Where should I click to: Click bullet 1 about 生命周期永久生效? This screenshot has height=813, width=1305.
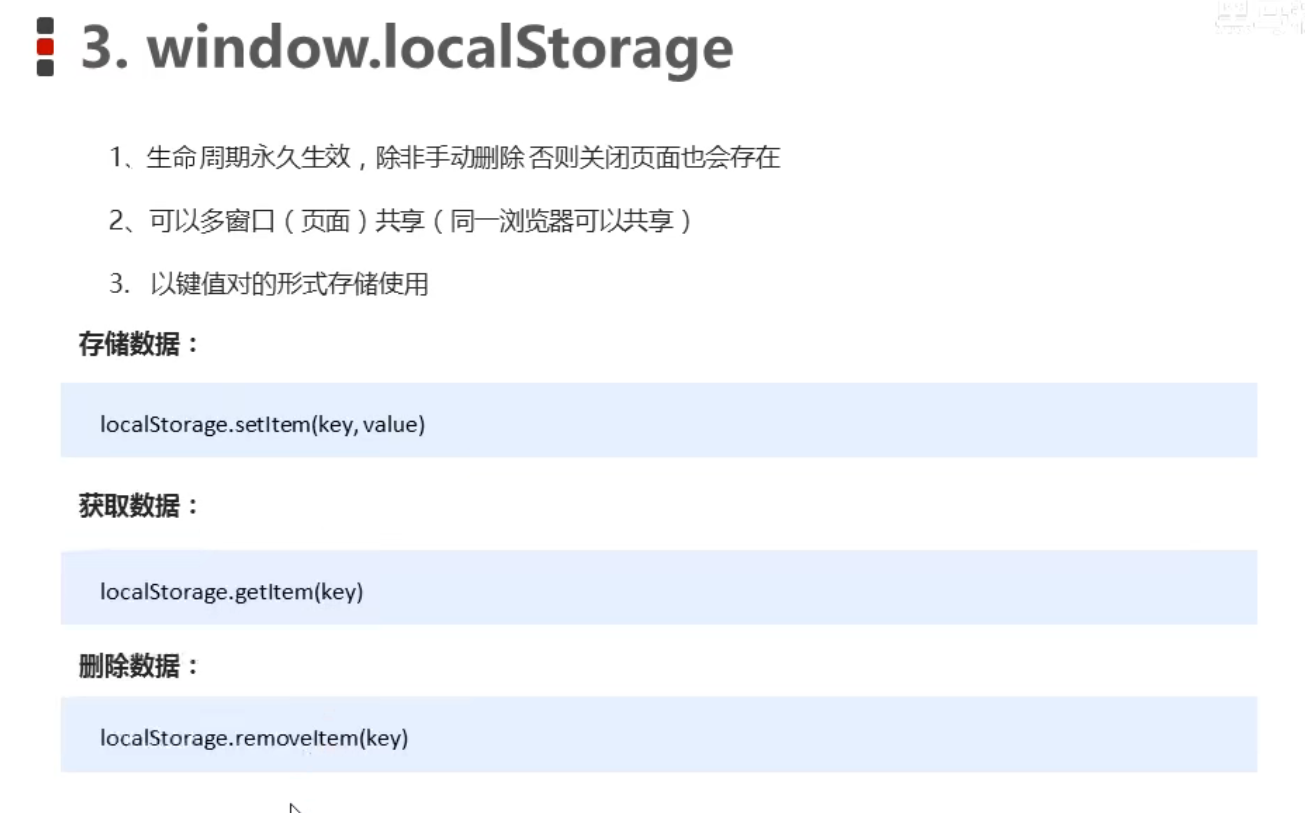coord(445,158)
